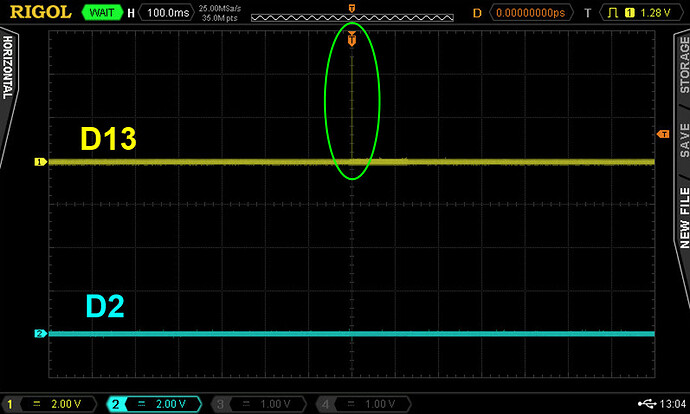Viewport: 690px width, 414px height.
Task: Click the T trigger label in header
Action: coord(587,13)
